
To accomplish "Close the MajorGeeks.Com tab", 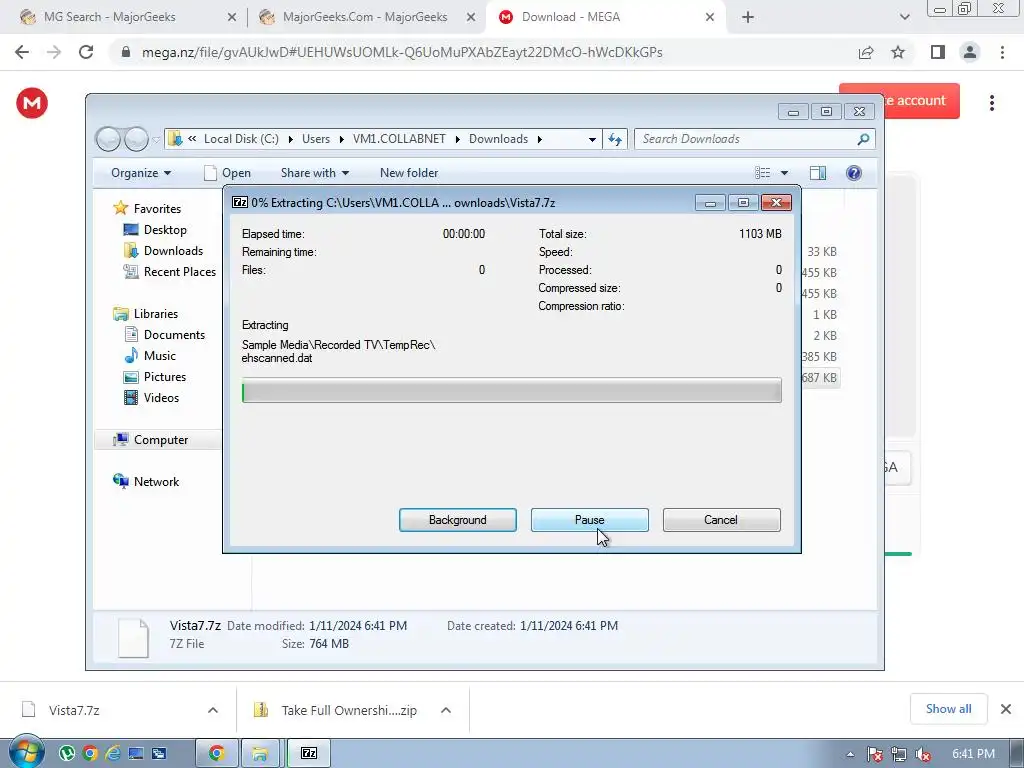I will point(471,18).
